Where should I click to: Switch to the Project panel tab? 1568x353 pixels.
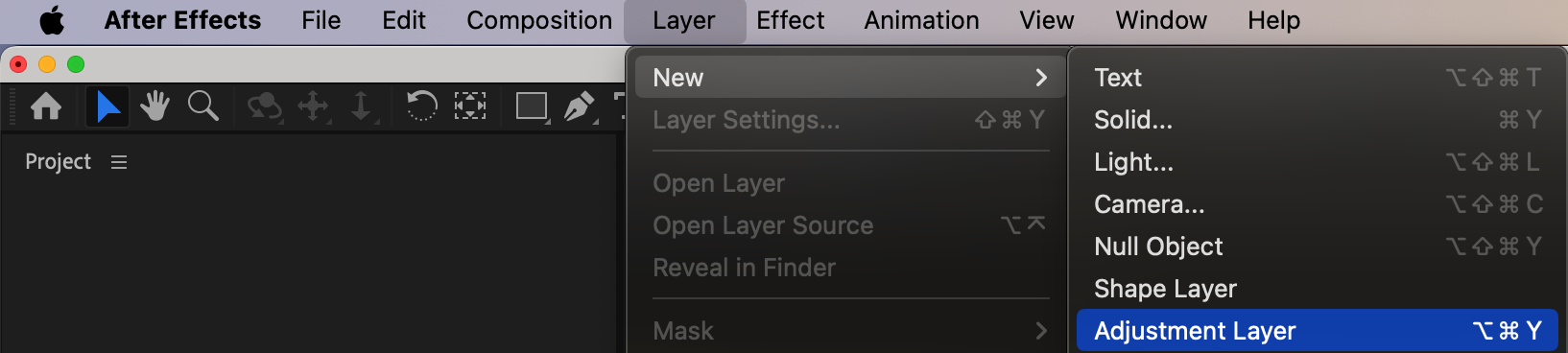(58, 162)
